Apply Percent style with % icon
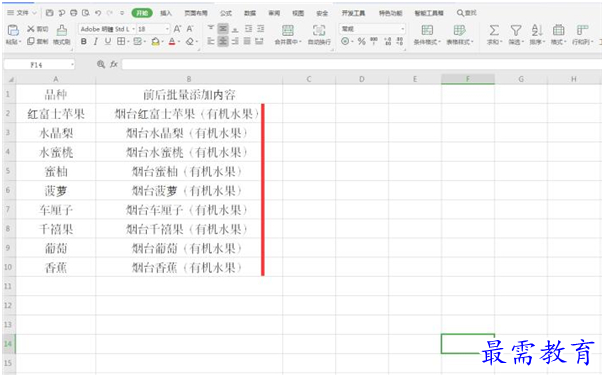 [361, 42]
